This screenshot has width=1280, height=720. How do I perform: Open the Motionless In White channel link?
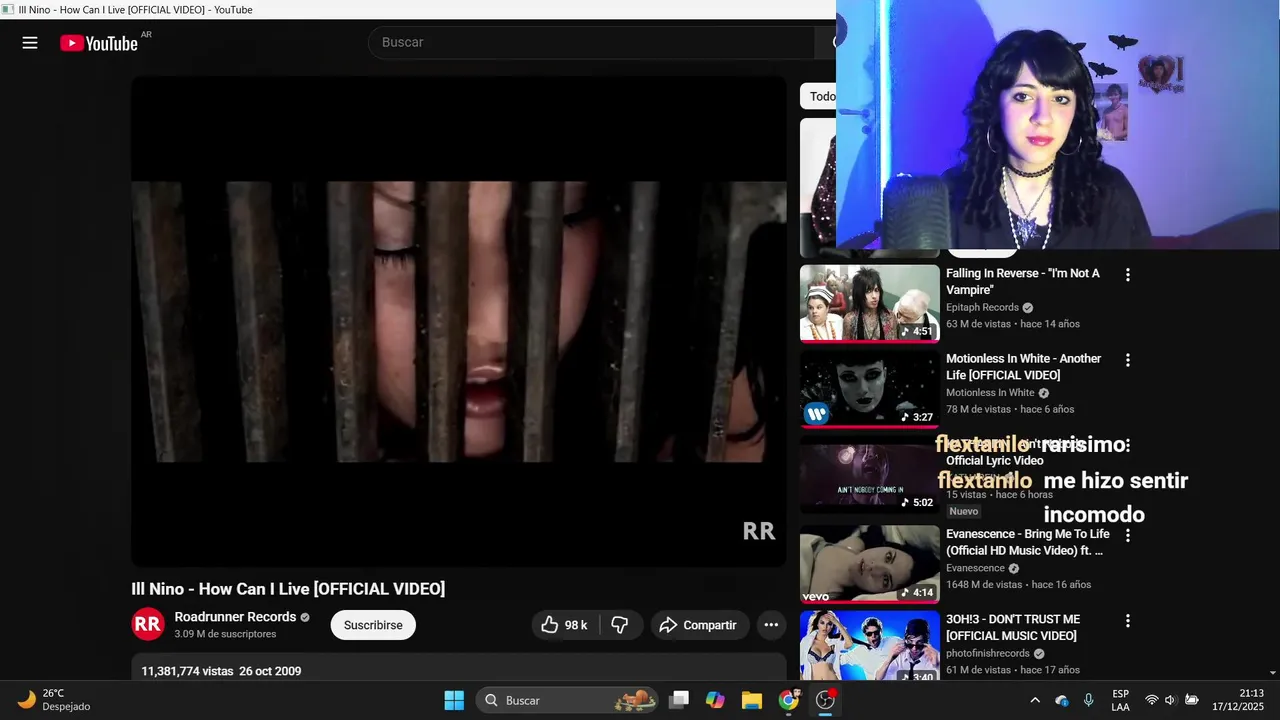[x=991, y=393]
